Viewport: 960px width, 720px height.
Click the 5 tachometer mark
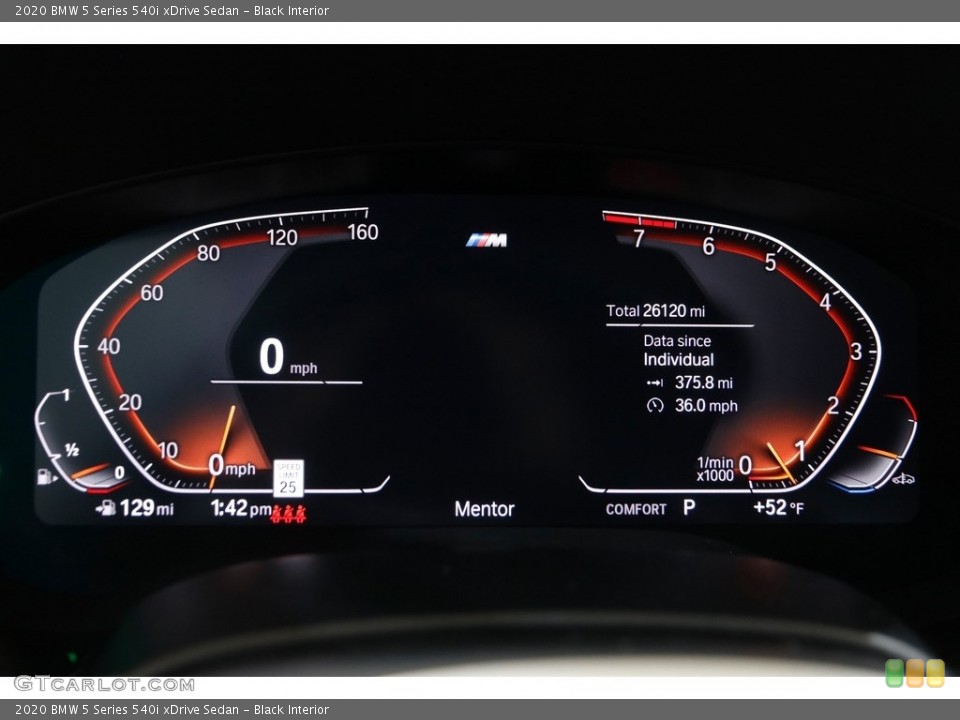tap(770, 263)
